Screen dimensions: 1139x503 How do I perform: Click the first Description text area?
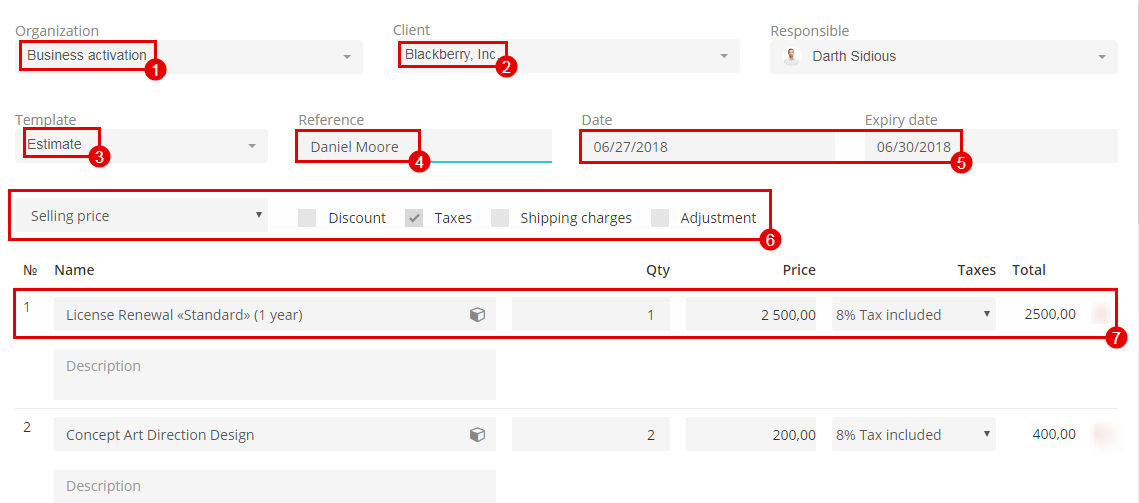[x=275, y=374]
